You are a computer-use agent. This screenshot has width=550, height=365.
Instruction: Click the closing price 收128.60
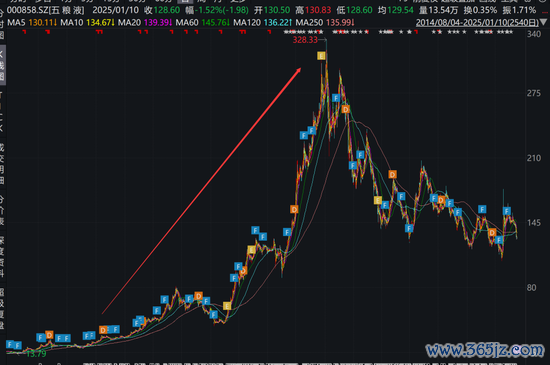pyautogui.click(x=162, y=10)
